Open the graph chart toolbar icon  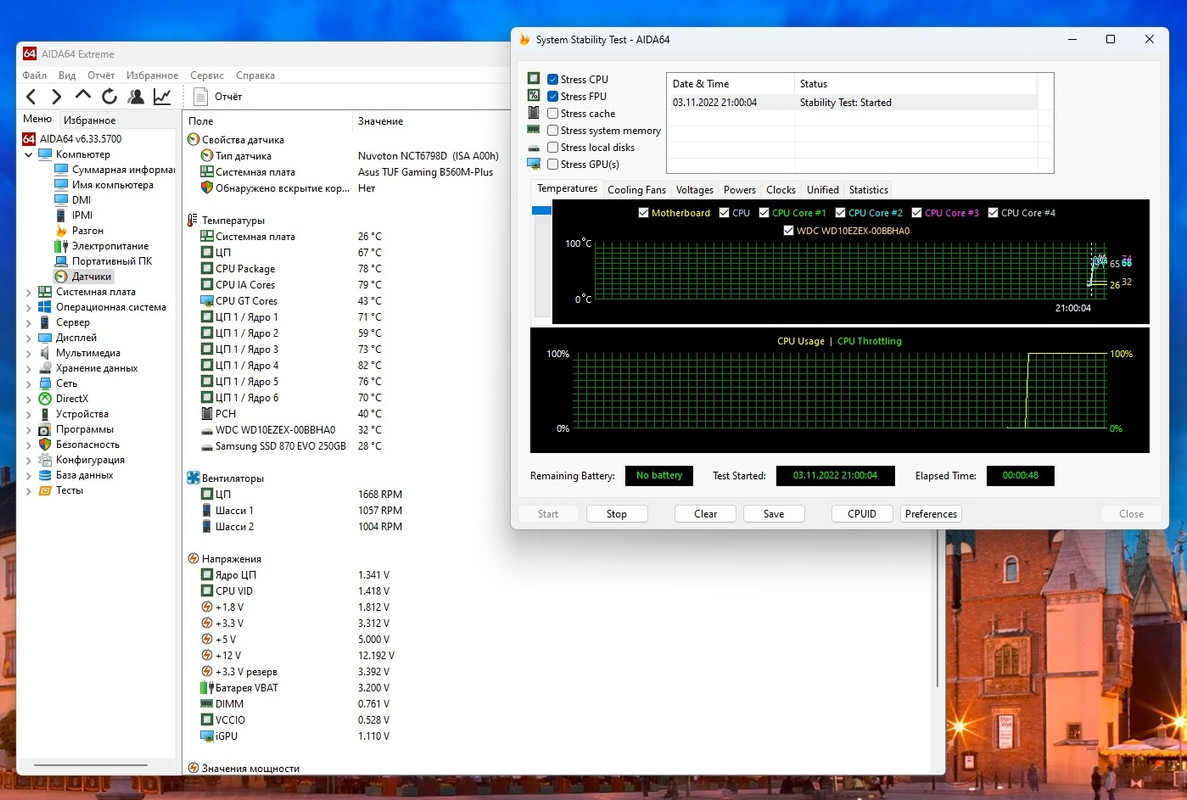(162, 96)
